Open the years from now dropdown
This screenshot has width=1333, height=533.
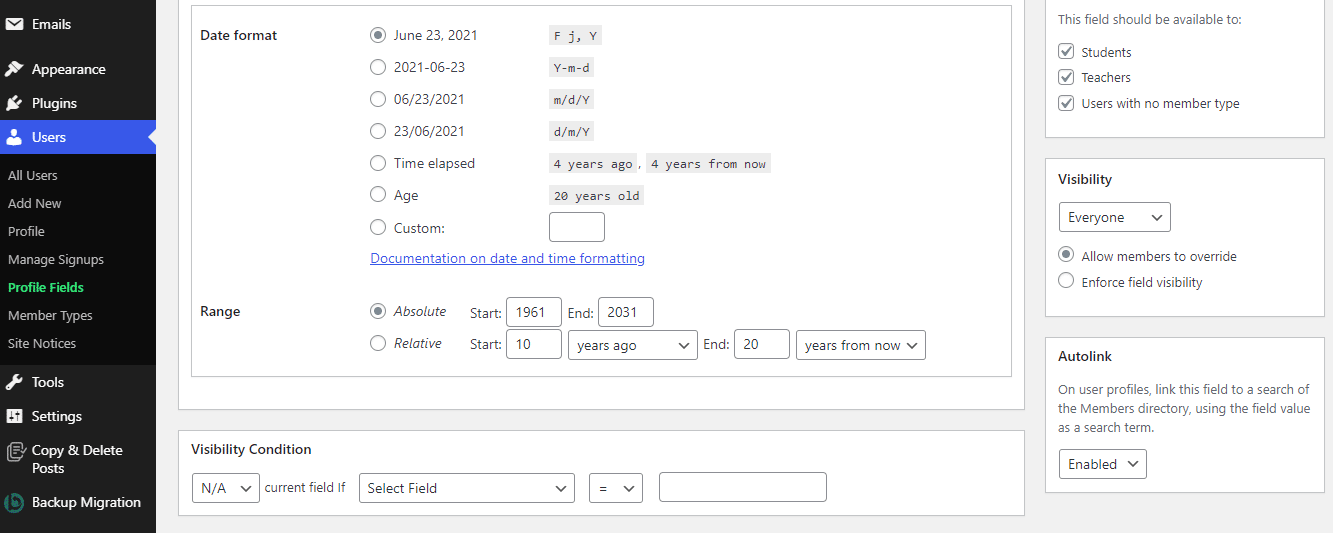click(860, 345)
